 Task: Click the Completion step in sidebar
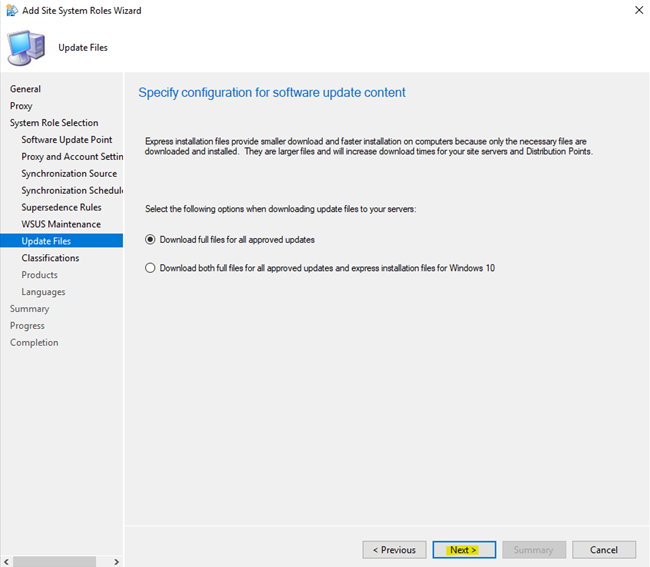click(34, 343)
